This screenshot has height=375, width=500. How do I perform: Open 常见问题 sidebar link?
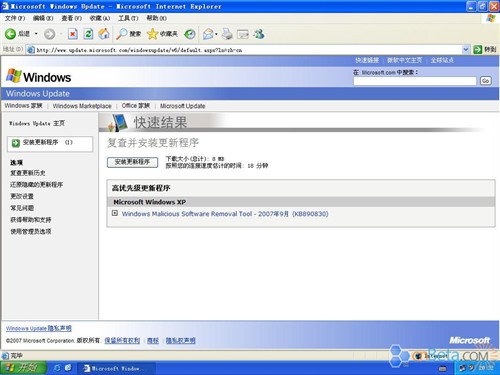click(22, 208)
